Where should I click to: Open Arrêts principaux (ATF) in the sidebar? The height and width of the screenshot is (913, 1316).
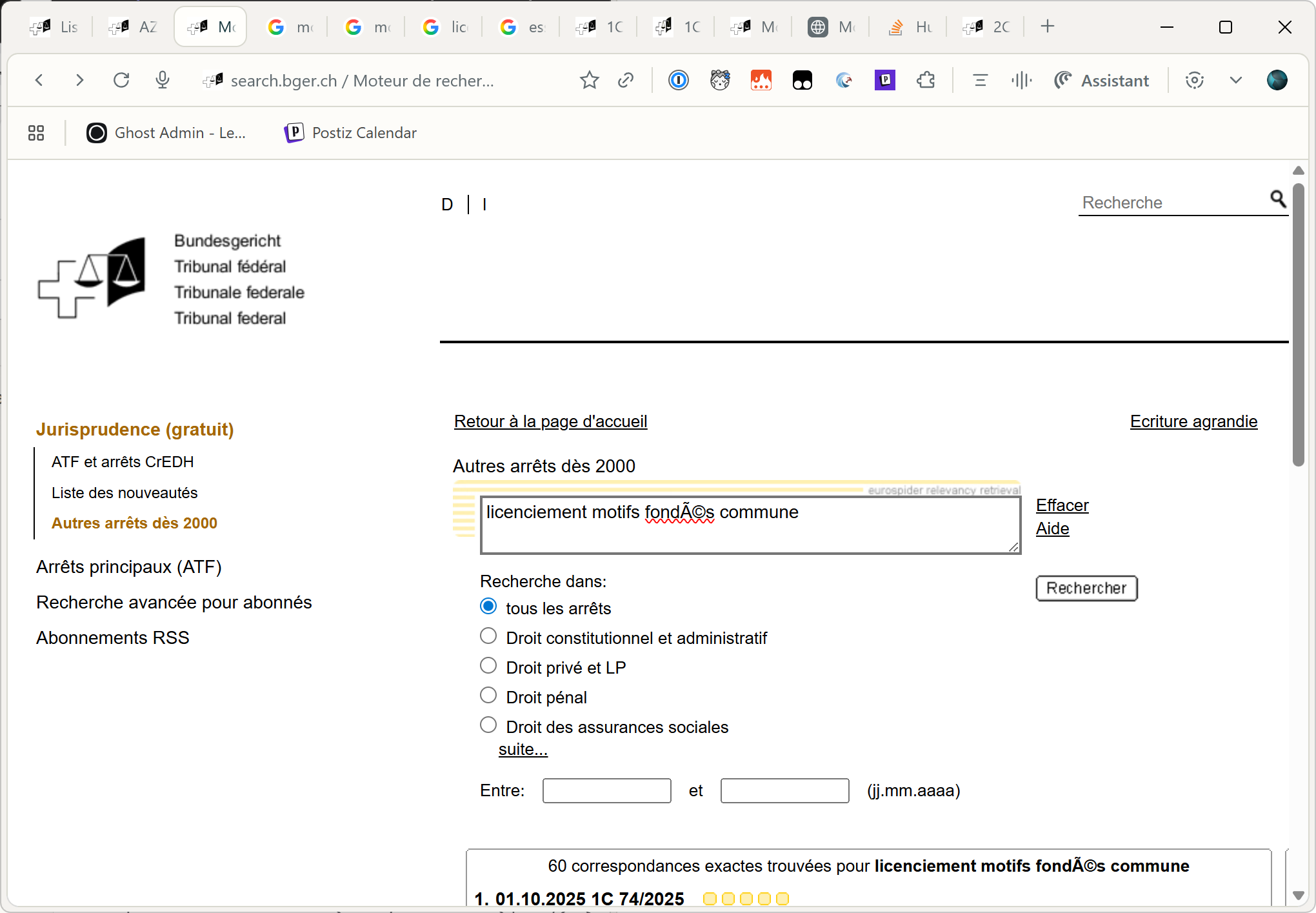pyautogui.click(x=129, y=567)
